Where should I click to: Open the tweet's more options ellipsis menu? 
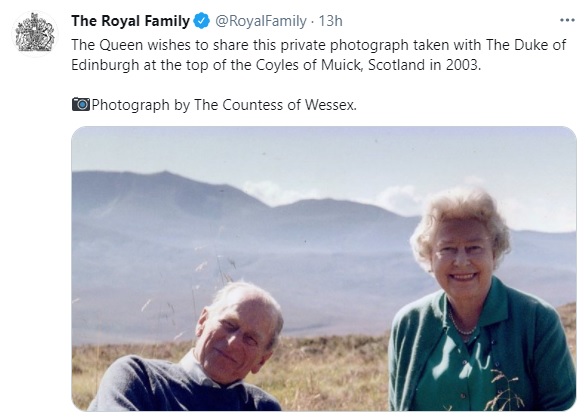[x=567, y=21]
